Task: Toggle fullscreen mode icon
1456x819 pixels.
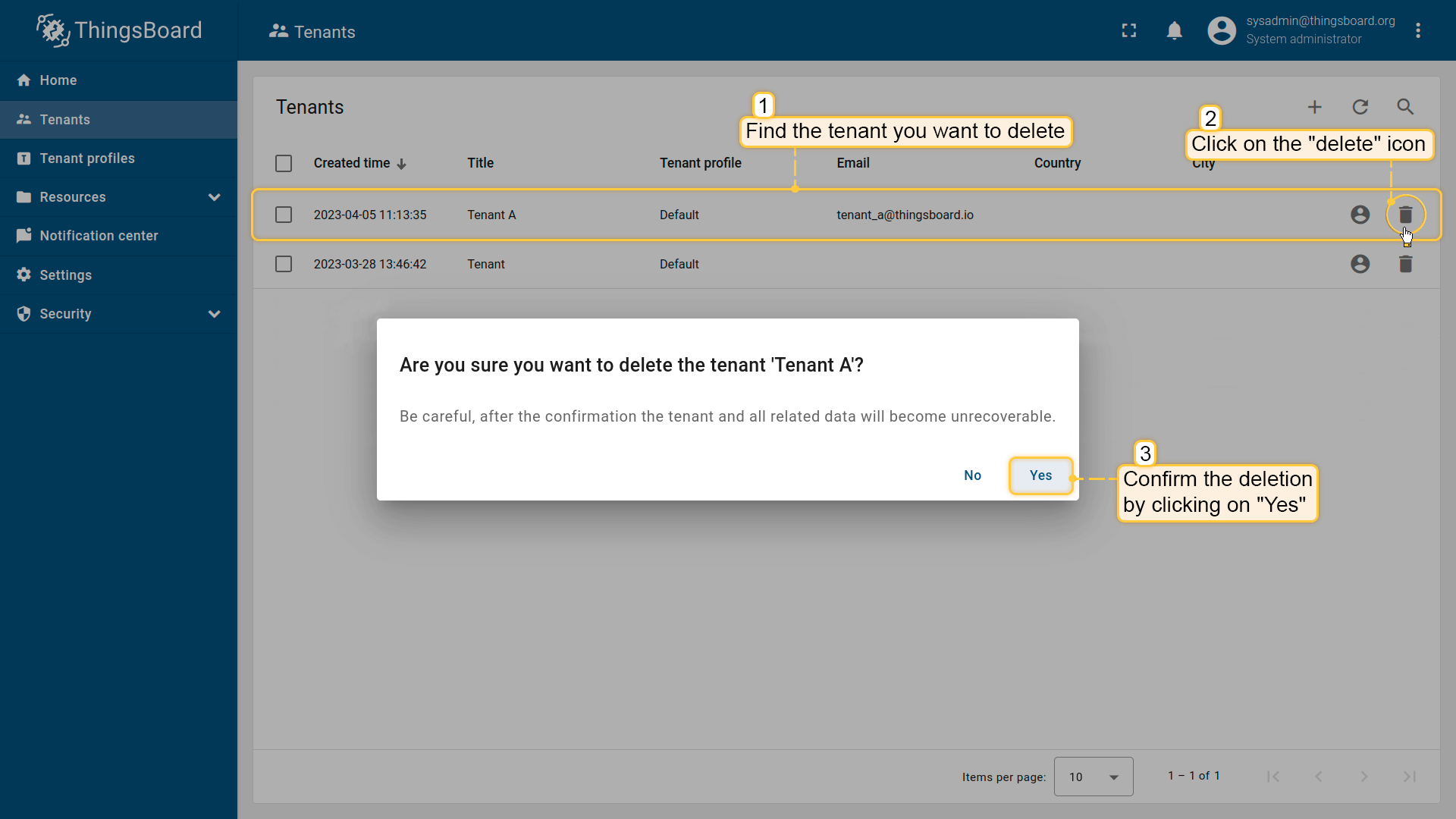Action: coord(1129,30)
